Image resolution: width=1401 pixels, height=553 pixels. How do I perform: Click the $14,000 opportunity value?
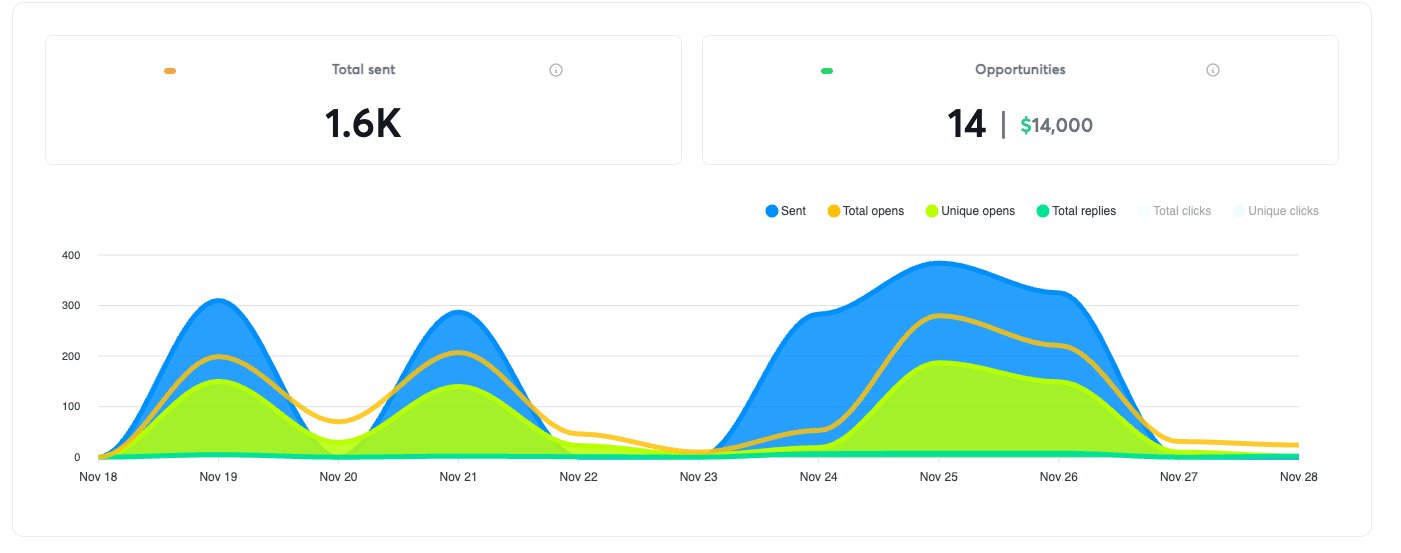pyautogui.click(x=1056, y=126)
